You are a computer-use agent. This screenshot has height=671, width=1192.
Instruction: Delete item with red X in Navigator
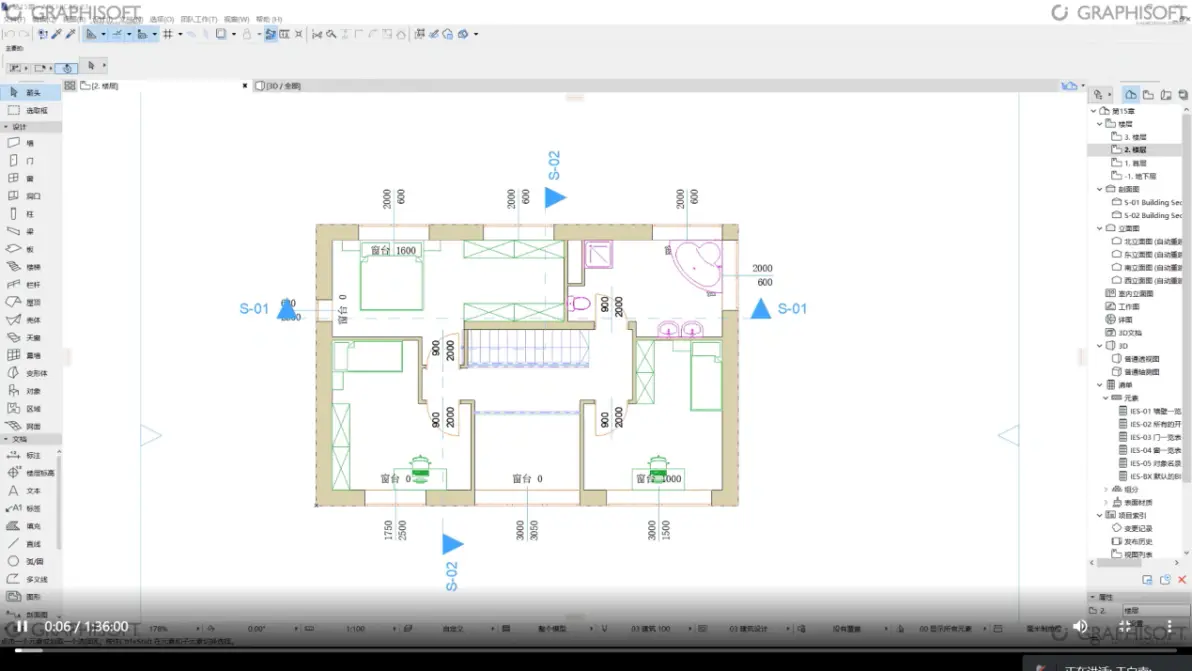click(x=1182, y=580)
